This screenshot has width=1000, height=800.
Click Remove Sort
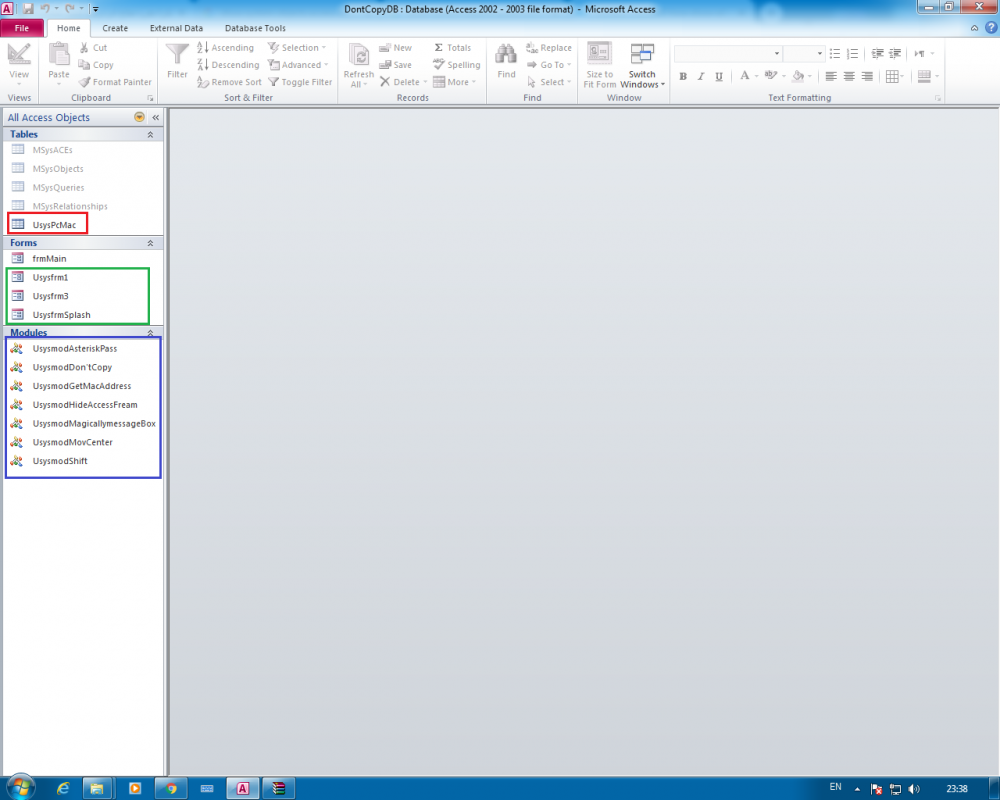[229, 82]
